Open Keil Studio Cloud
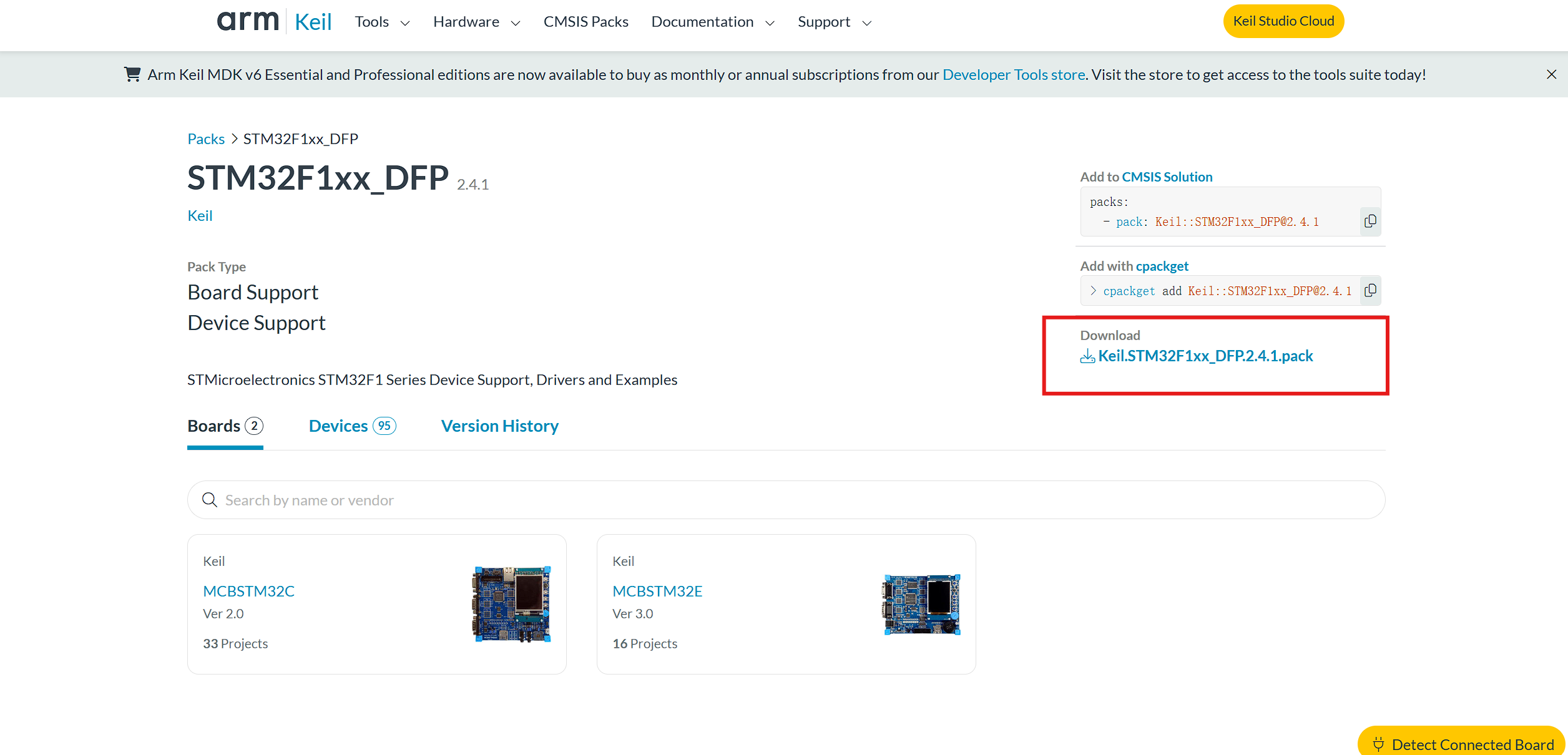Image resolution: width=1568 pixels, height=755 pixels. click(1283, 21)
